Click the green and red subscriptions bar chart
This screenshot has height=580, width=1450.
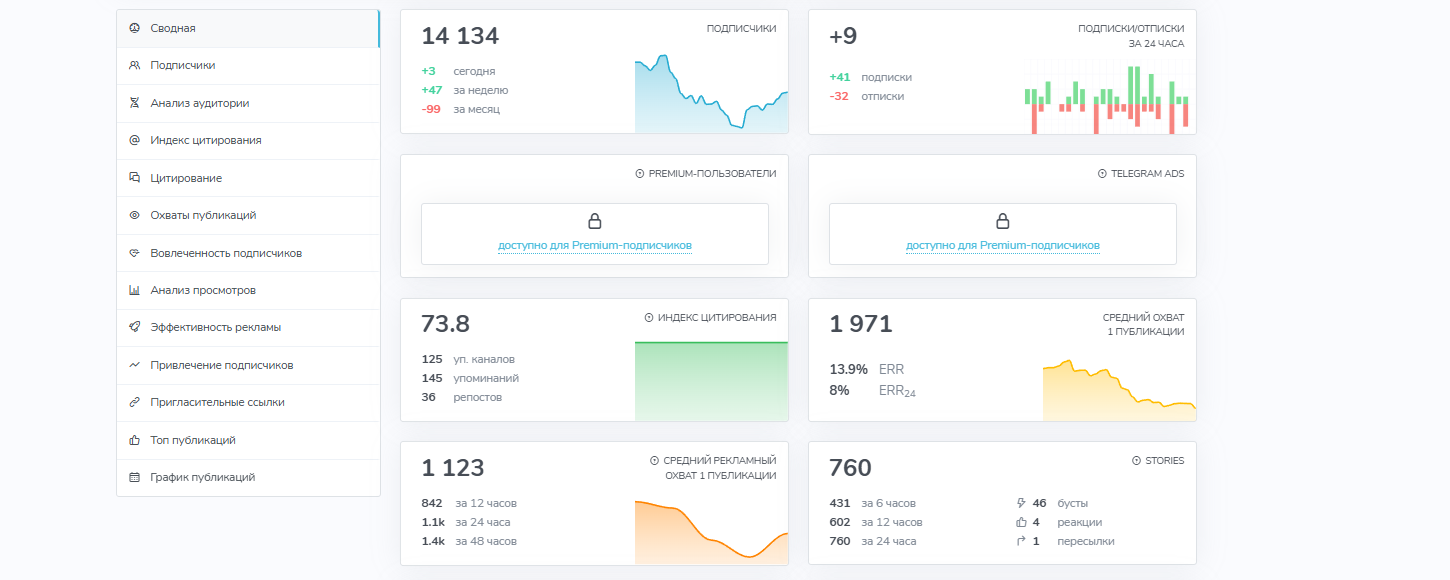tap(1107, 99)
